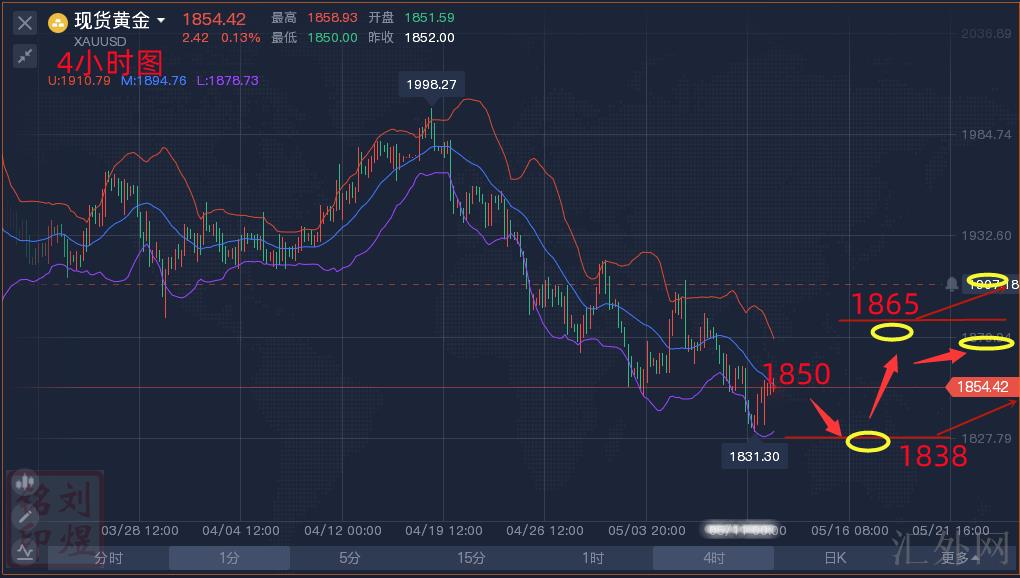This screenshot has height=578, width=1020.
Task: Select the 4时 timeframe tab
Action: (714, 558)
